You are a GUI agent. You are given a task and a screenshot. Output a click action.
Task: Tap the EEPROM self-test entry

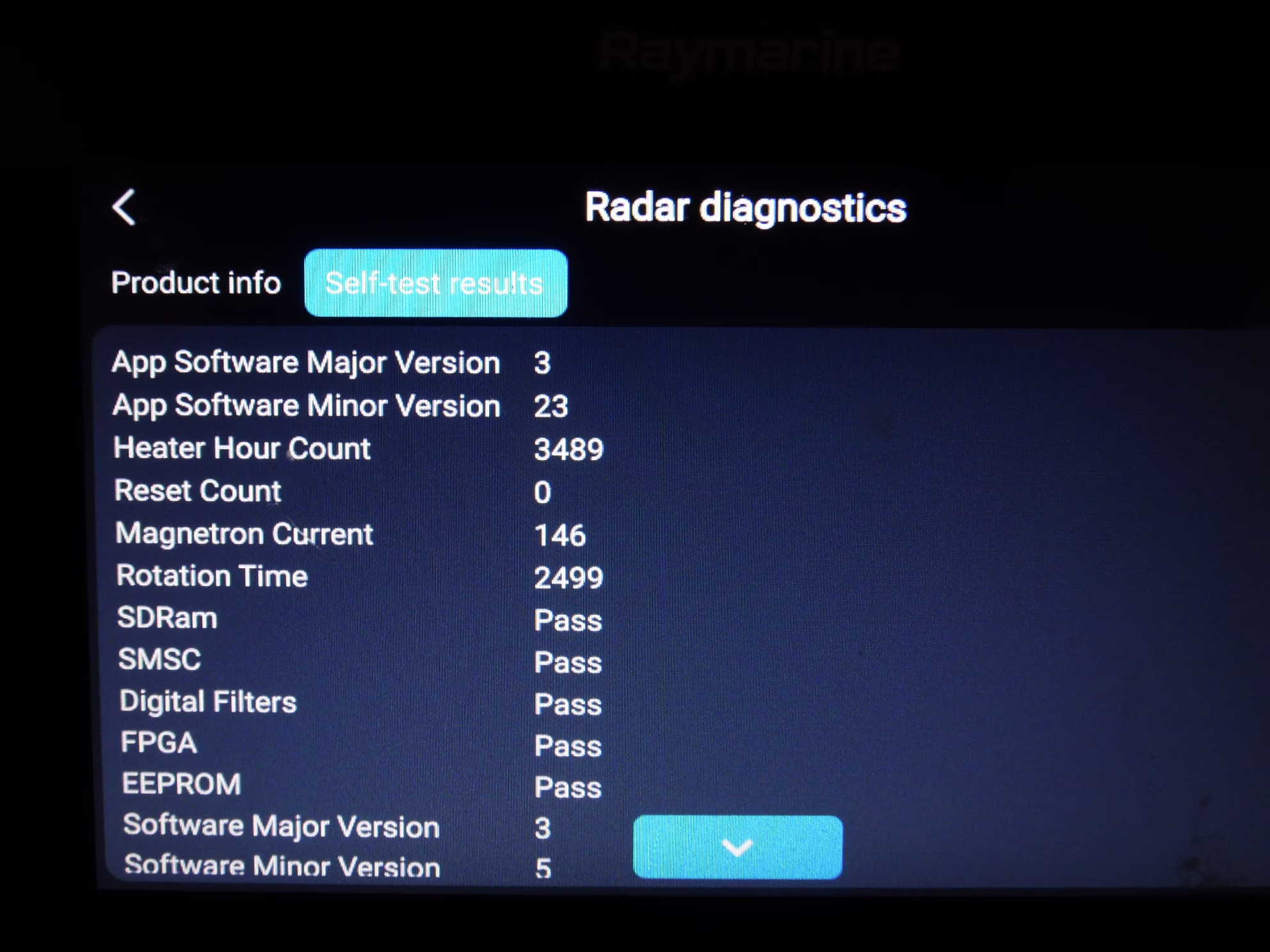[x=181, y=784]
